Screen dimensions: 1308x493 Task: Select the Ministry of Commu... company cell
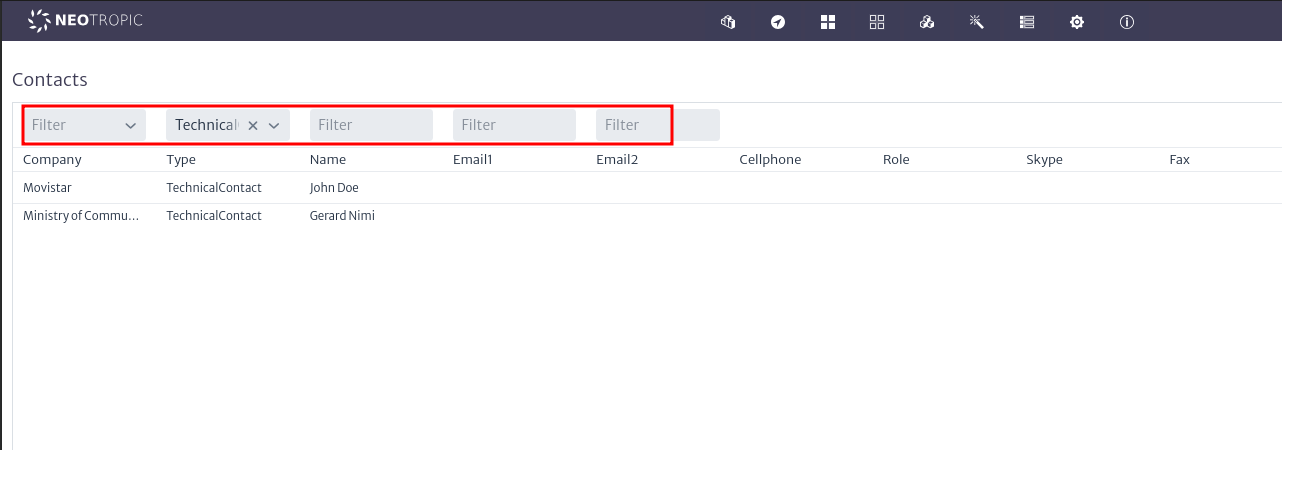coord(81,215)
